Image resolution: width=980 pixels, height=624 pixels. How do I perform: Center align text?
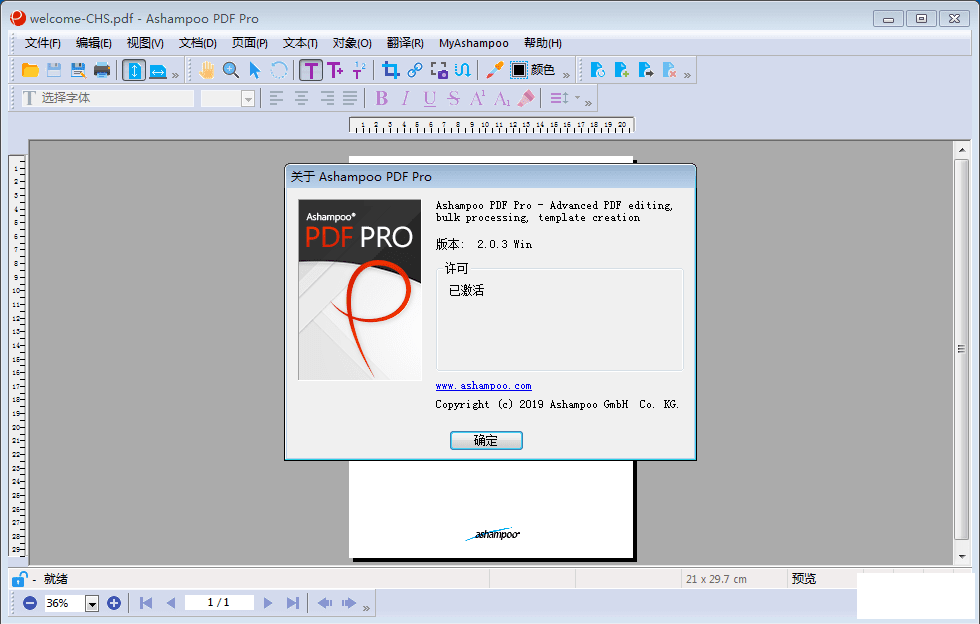click(301, 98)
